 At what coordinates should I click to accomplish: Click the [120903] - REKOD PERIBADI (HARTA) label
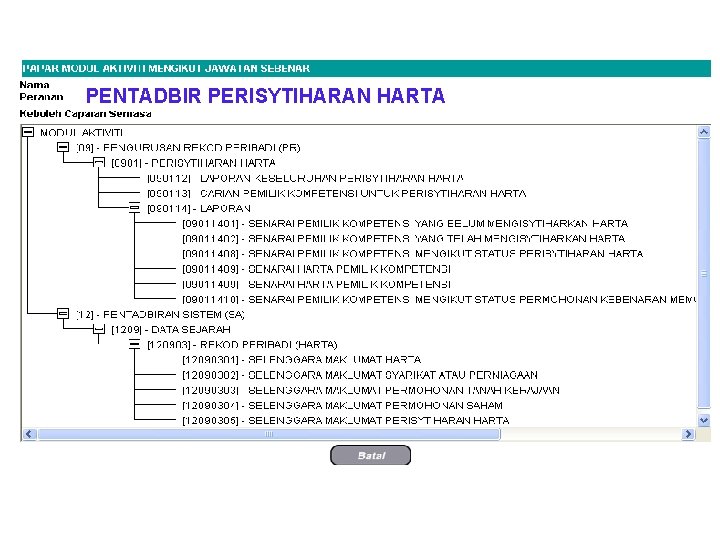242,345
